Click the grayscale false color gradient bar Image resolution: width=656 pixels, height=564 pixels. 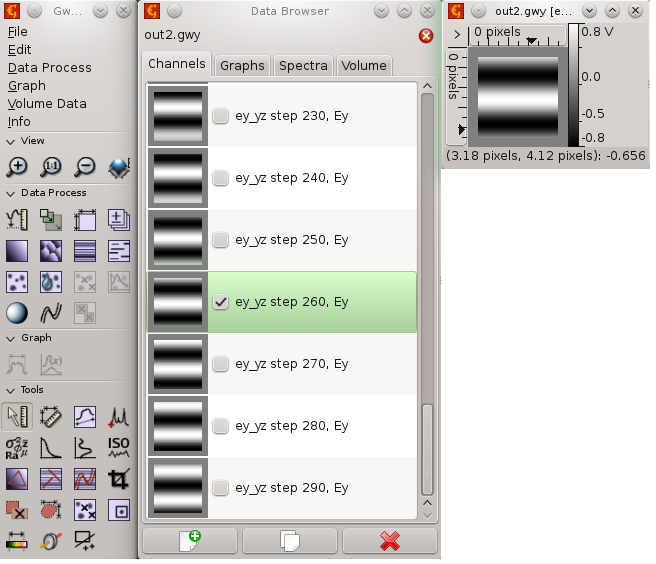573,85
